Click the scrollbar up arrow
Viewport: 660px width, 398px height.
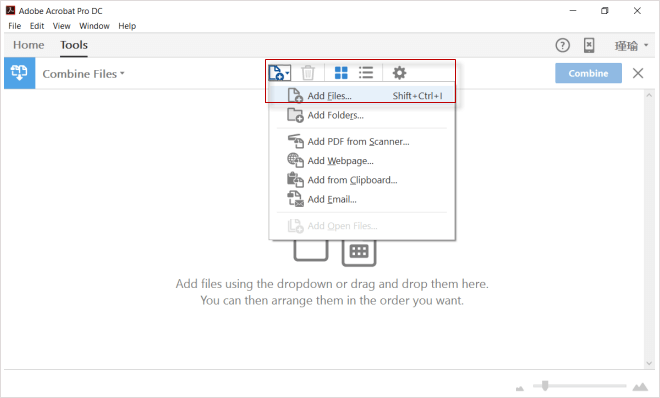pyautogui.click(x=649, y=96)
